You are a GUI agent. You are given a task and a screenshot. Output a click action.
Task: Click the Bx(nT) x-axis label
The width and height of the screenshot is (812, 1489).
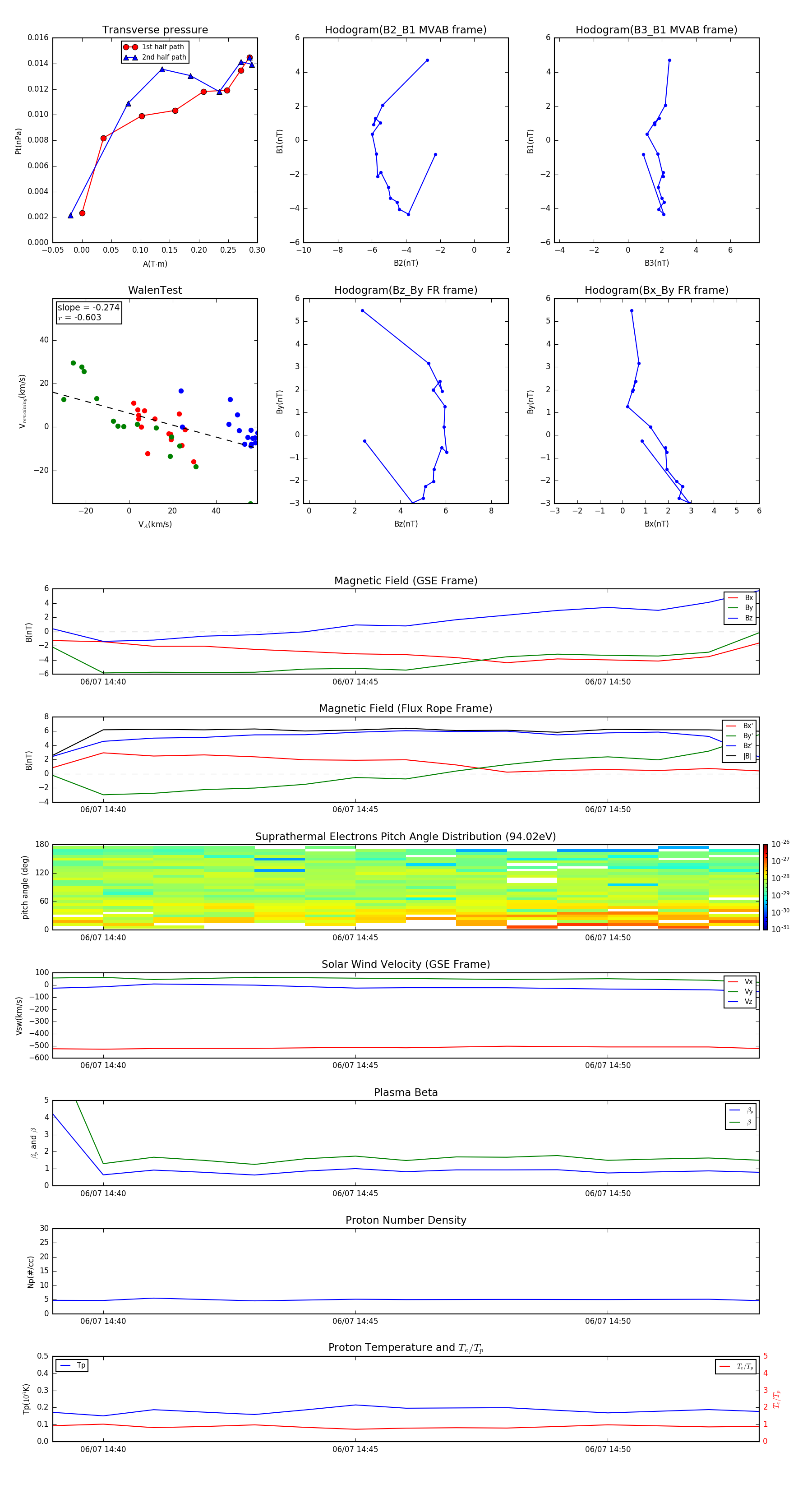[656, 524]
